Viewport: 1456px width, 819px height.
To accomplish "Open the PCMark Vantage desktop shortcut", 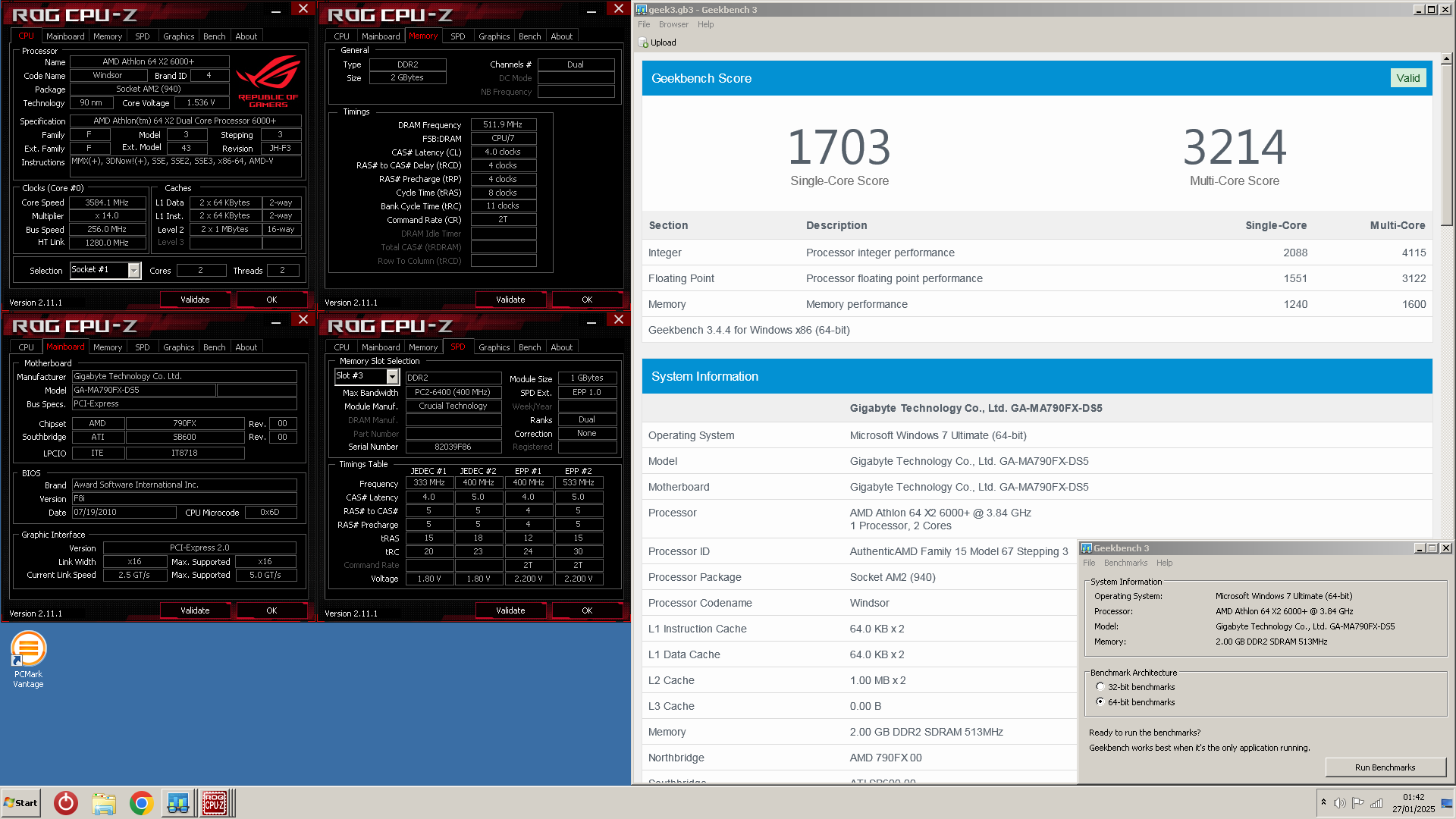I will [28, 660].
